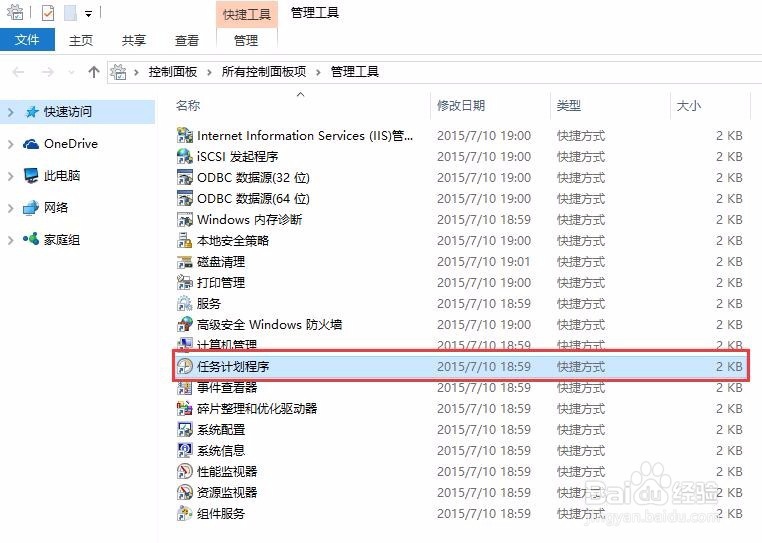This screenshot has width=762, height=543.
Task: Expand the 此电脑 tree node
Action: click(11, 176)
